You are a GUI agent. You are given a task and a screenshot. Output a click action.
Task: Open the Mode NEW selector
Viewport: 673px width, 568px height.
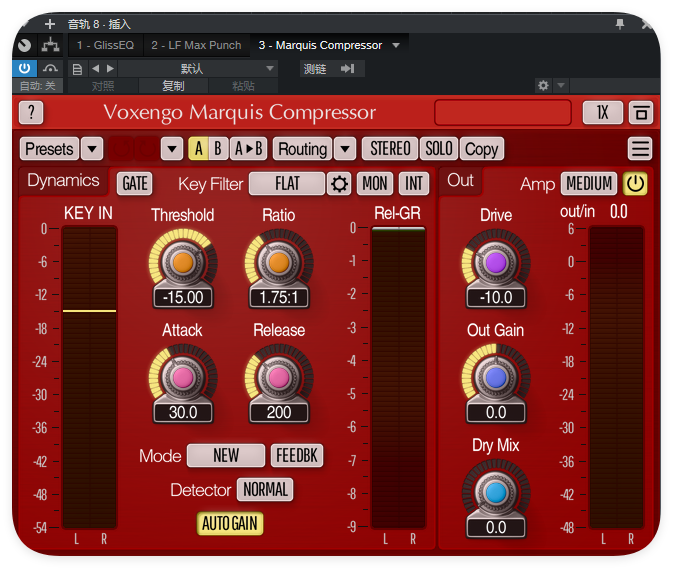[x=226, y=456]
